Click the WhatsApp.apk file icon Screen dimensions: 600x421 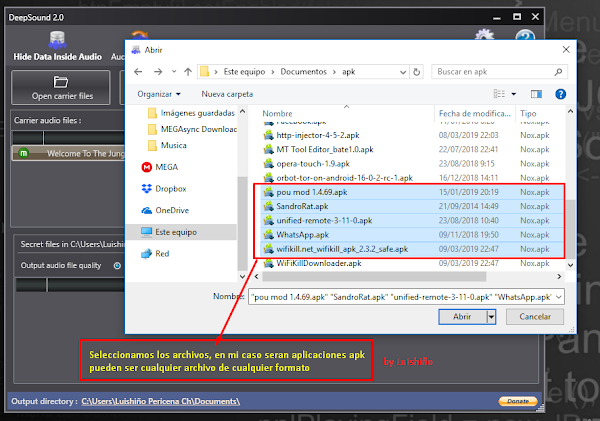pos(269,235)
